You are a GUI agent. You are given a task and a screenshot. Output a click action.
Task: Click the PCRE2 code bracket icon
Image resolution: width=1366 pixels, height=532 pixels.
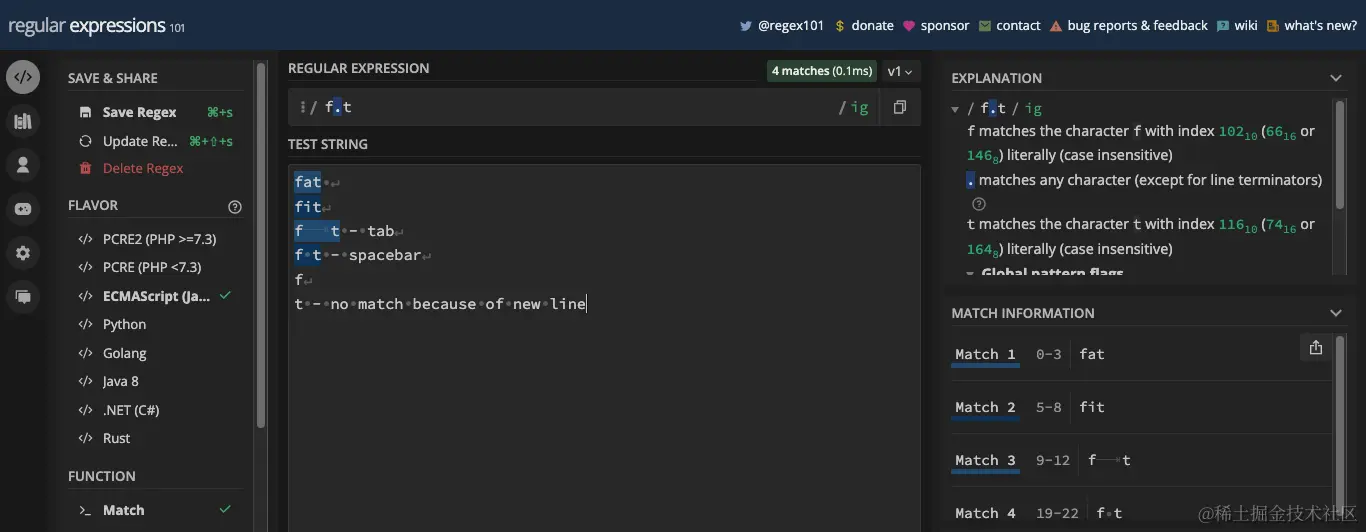(85, 239)
